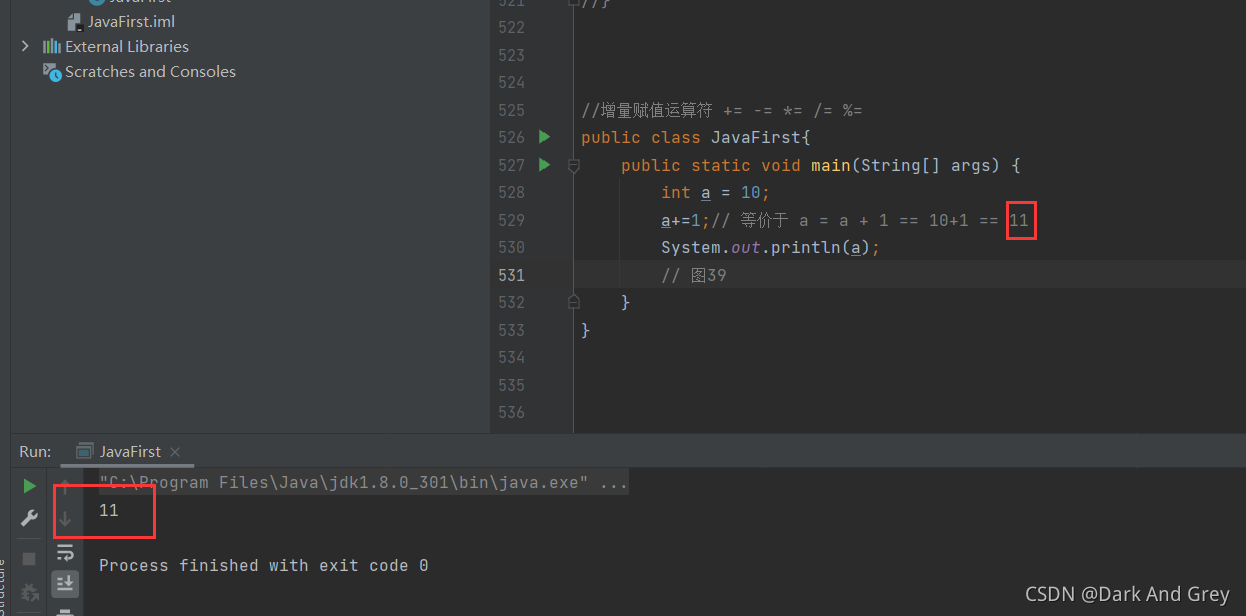Click 'Process finished with exit code 0'
The width and height of the screenshot is (1246, 616).
(264, 565)
